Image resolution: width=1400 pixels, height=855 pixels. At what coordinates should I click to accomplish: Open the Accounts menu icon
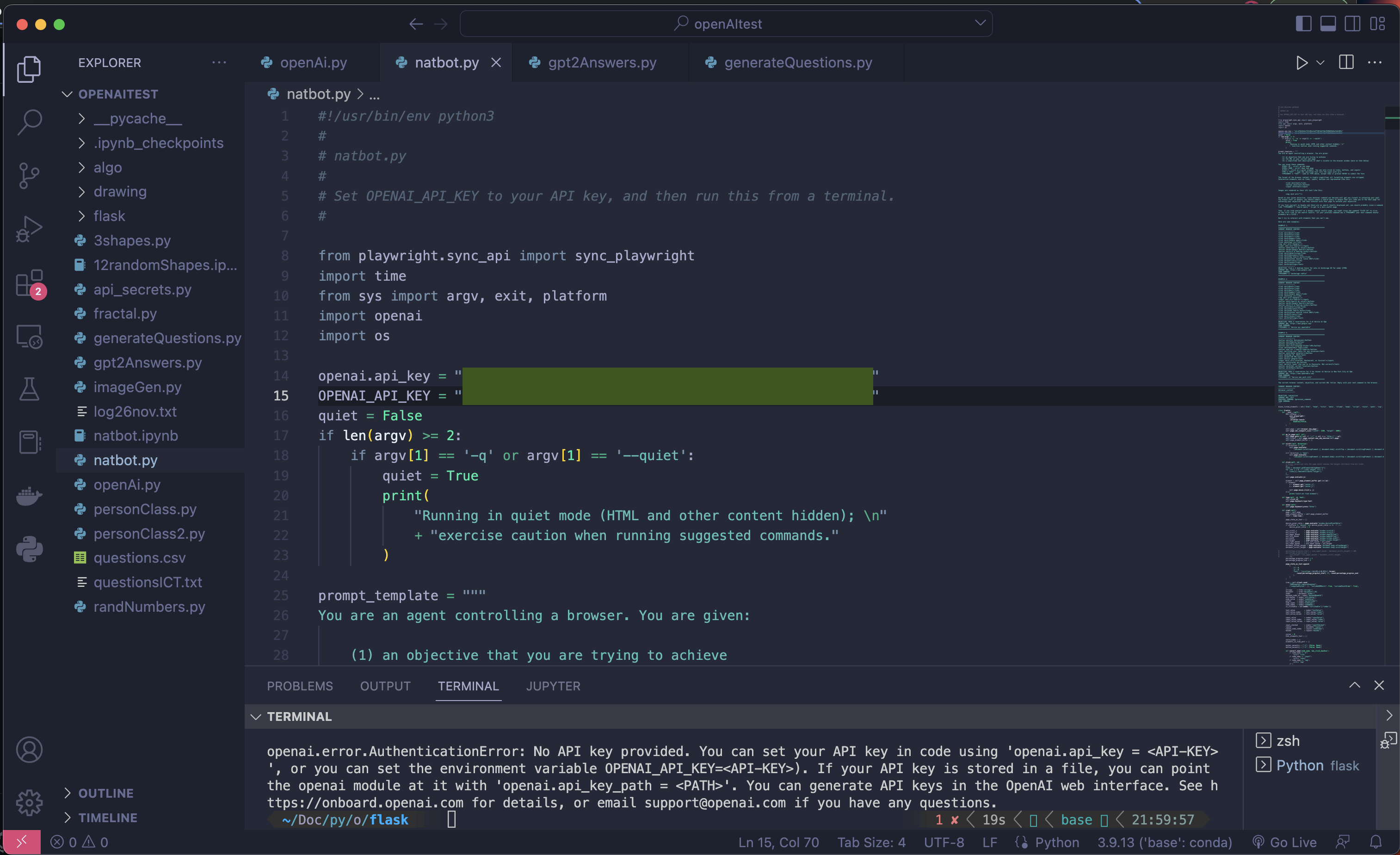(29, 750)
